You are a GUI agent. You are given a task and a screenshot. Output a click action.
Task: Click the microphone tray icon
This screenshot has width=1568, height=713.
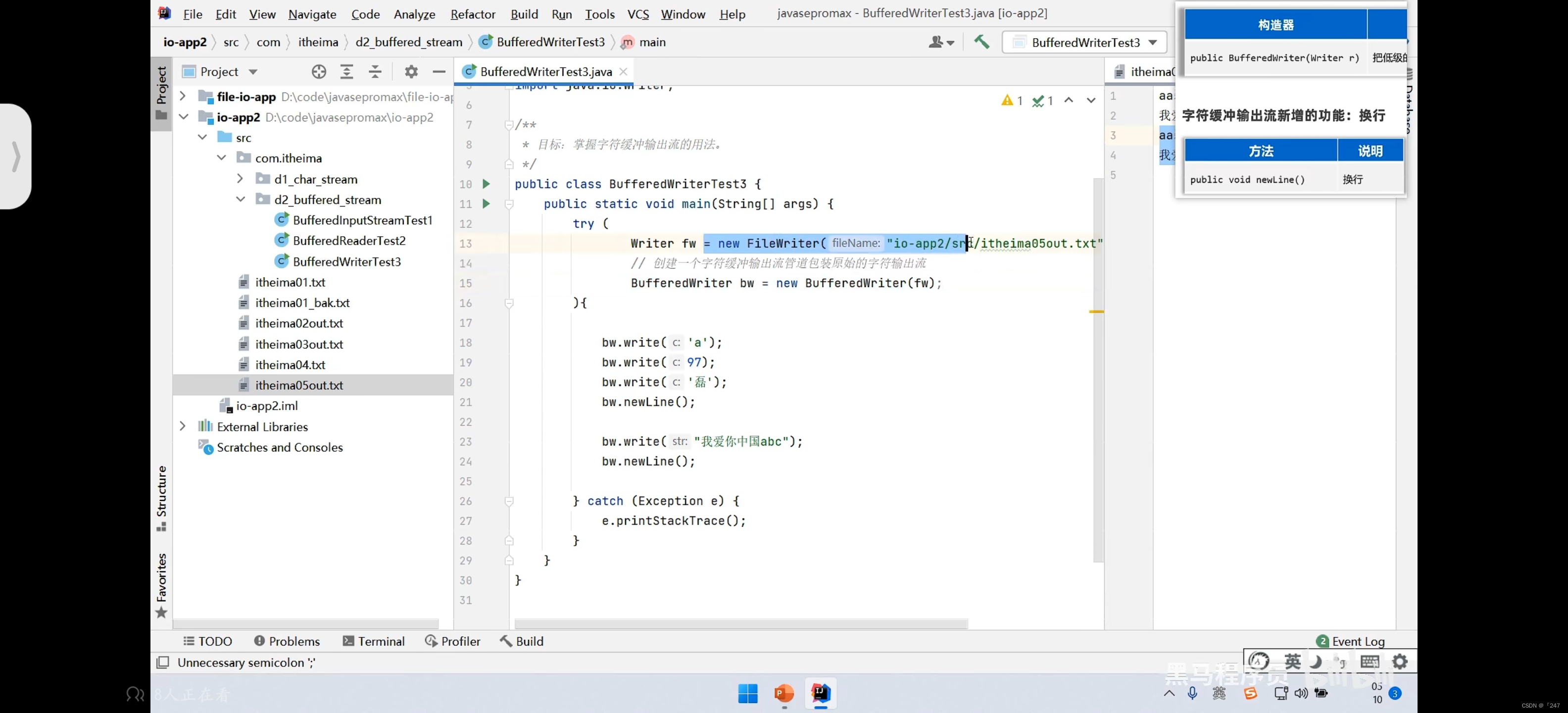(x=1192, y=693)
